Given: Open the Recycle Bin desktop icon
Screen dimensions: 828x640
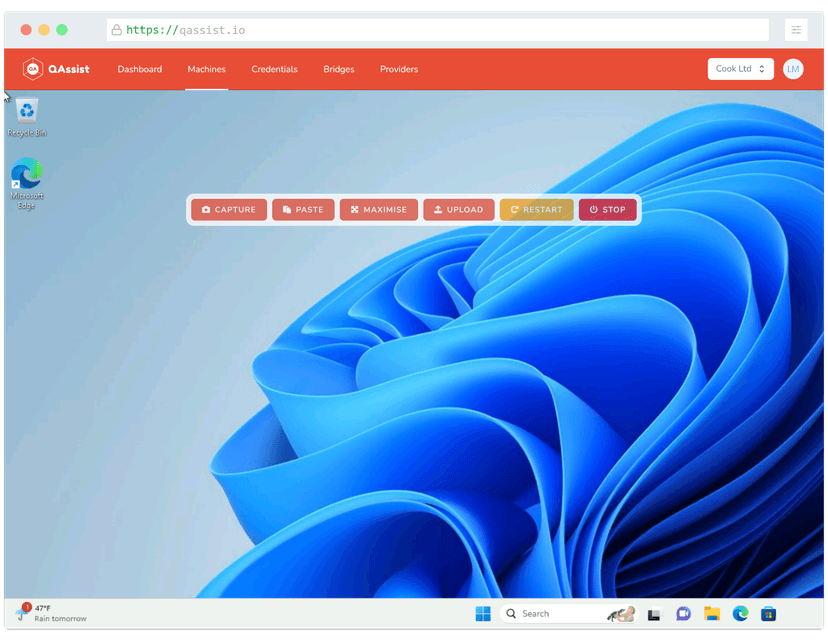Looking at the screenshot, I should [x=27, y=112].
